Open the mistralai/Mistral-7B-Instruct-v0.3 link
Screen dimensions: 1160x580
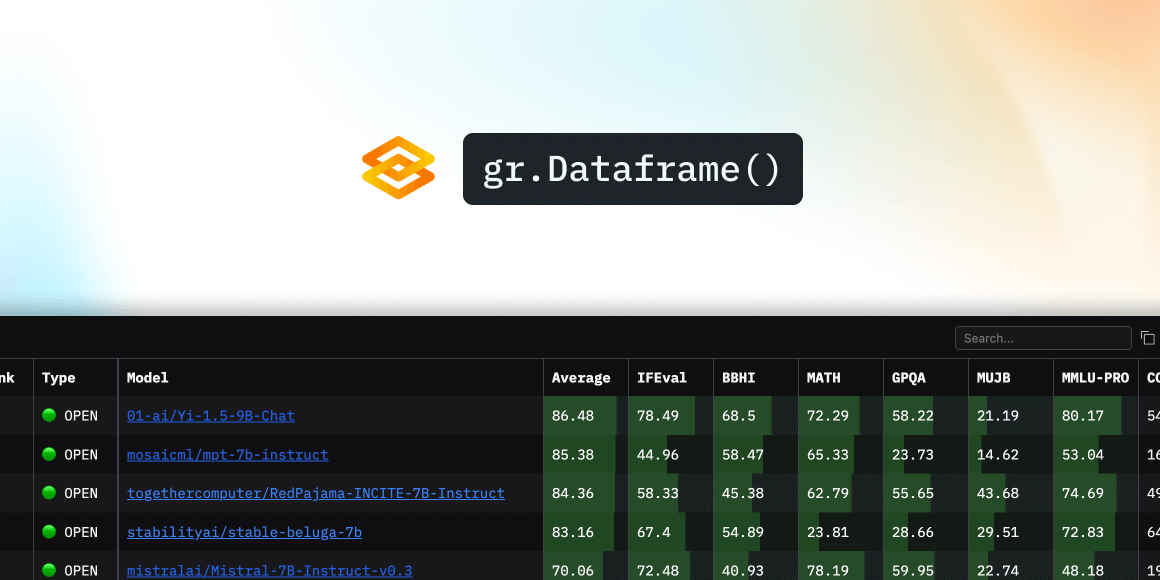coord(268,570)
